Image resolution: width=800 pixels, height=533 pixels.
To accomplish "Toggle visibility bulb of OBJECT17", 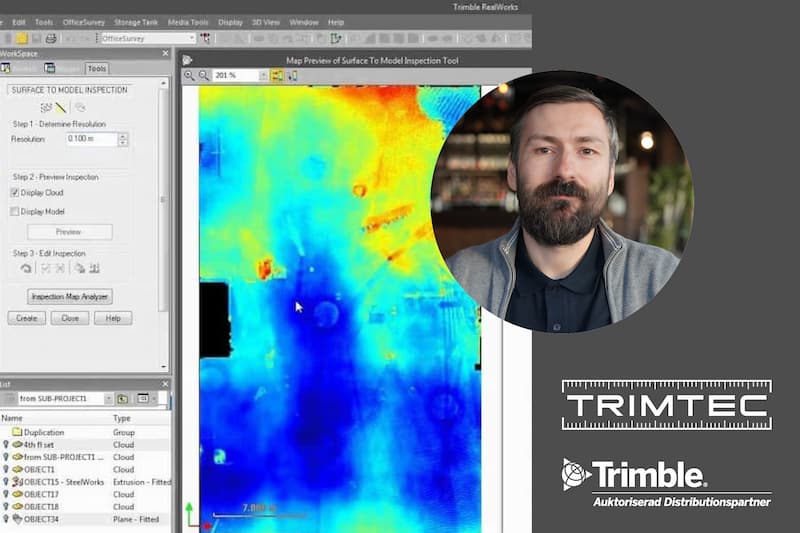I will [x=6, y=494].
